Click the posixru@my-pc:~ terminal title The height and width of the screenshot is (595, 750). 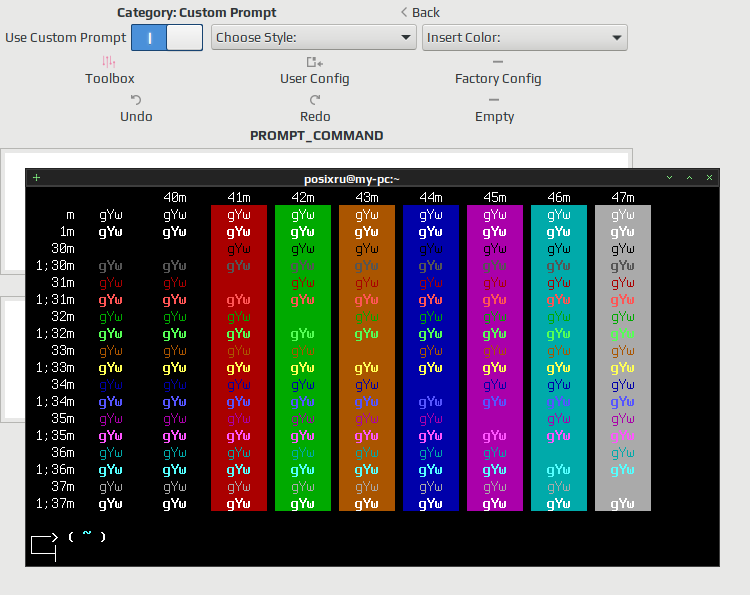point(352,179)
